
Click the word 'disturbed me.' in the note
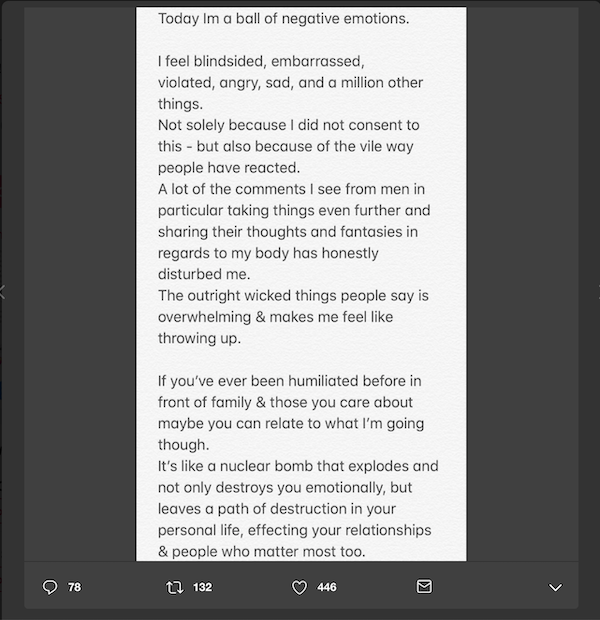point(204,274)
